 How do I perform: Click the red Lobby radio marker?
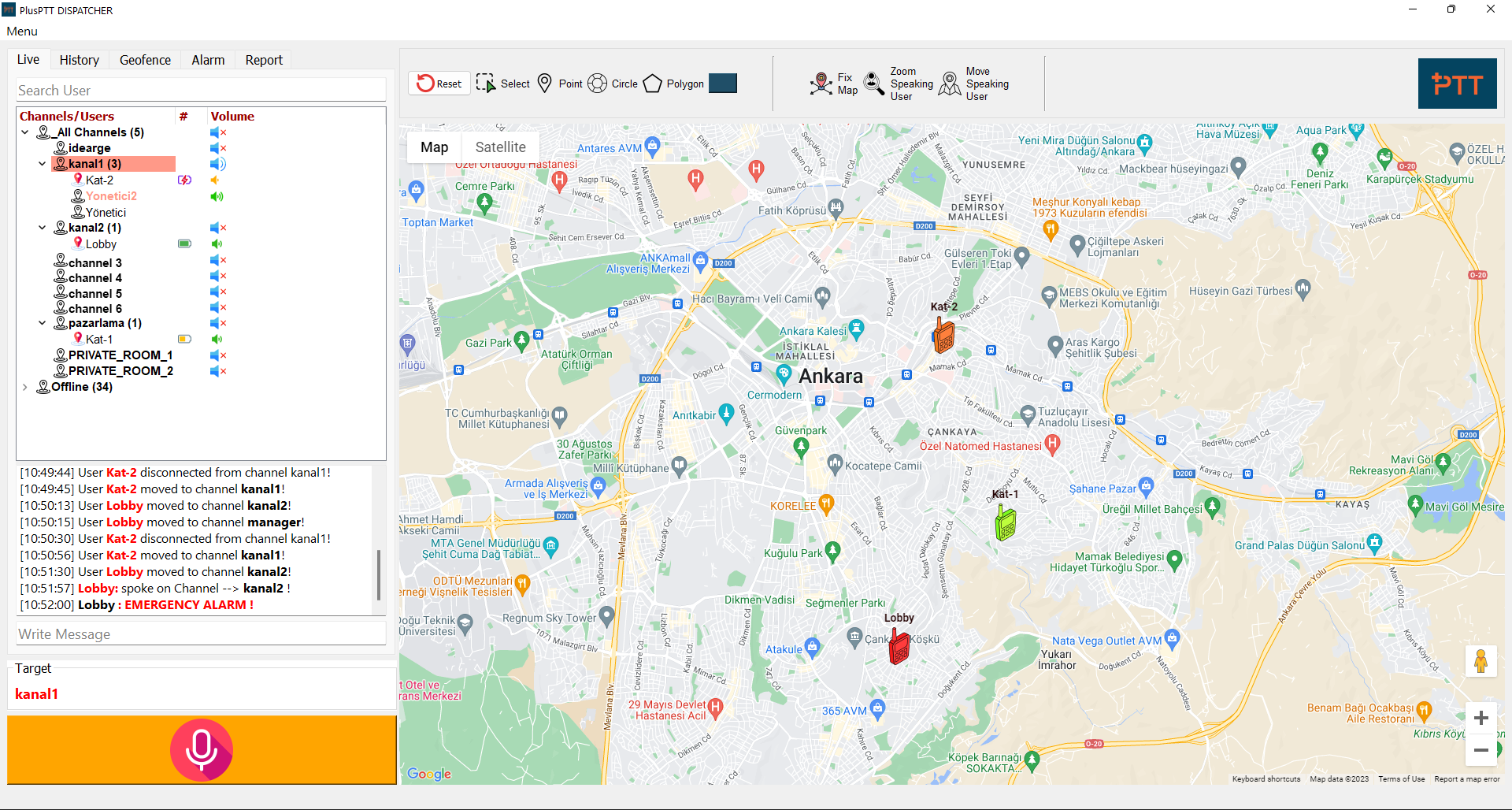[899, 646]
